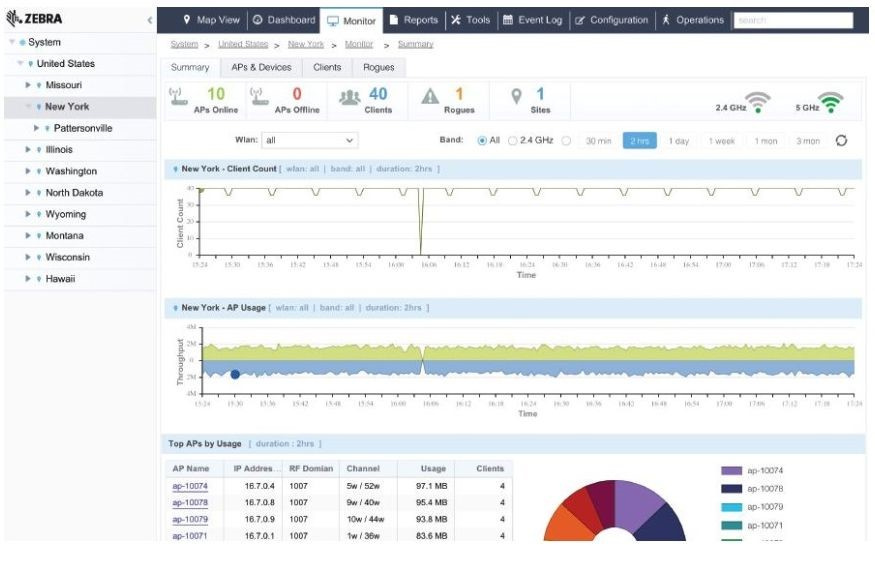This screenshot has height=561, width=875.
Task: Click the refresh icon beside 3 mon
Action: click(x=842, y=140)
